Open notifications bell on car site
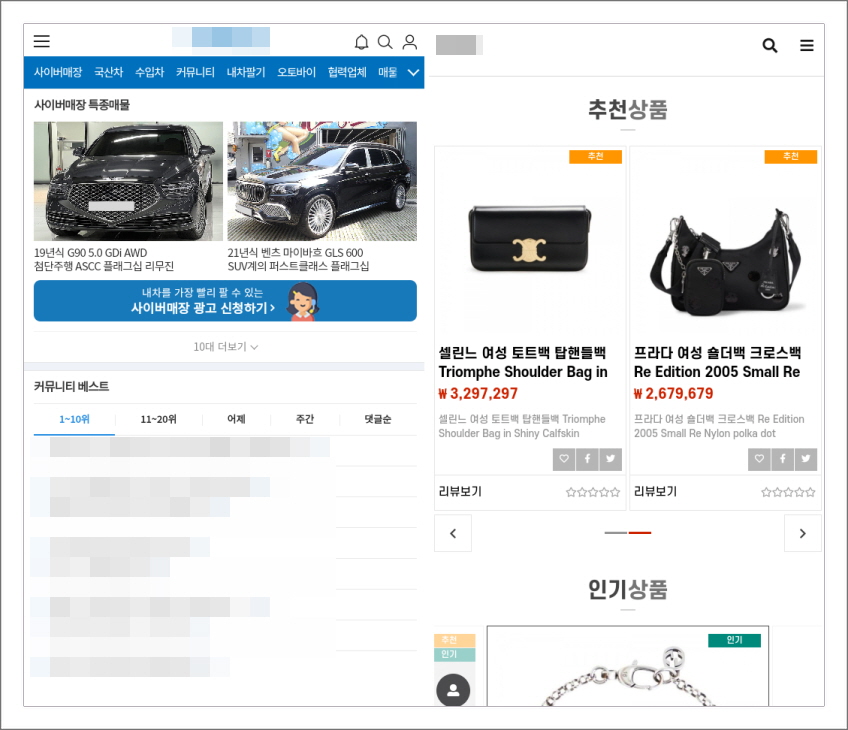Image resolution: width=848 pixels, height=730 pixels. 361,42
